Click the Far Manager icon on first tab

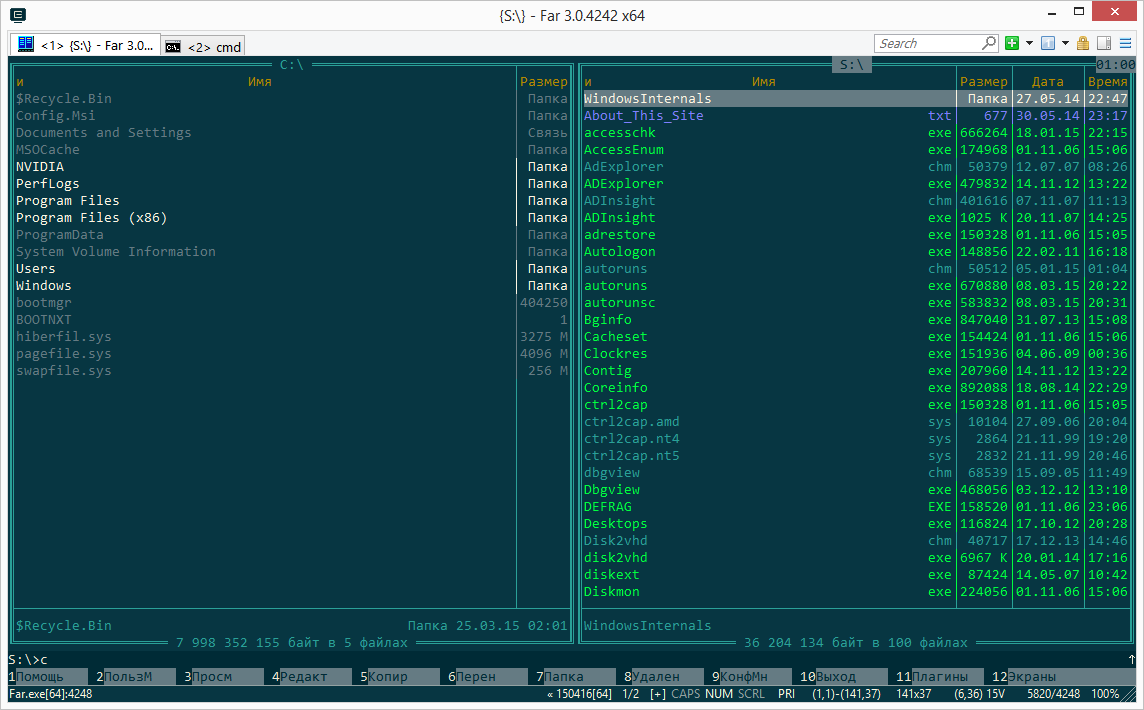[26, 45]
